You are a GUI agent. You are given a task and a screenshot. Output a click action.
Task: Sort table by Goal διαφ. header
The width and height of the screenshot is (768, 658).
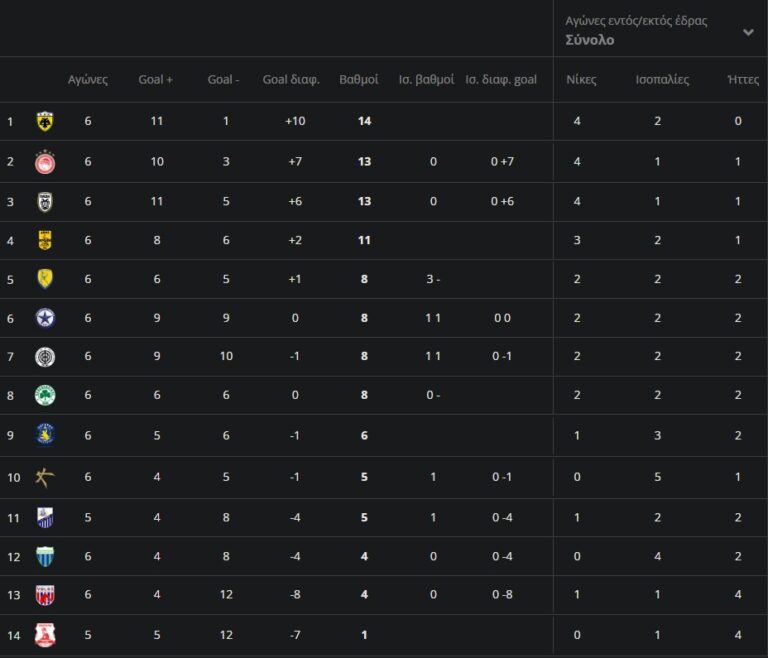pos(291,80)
